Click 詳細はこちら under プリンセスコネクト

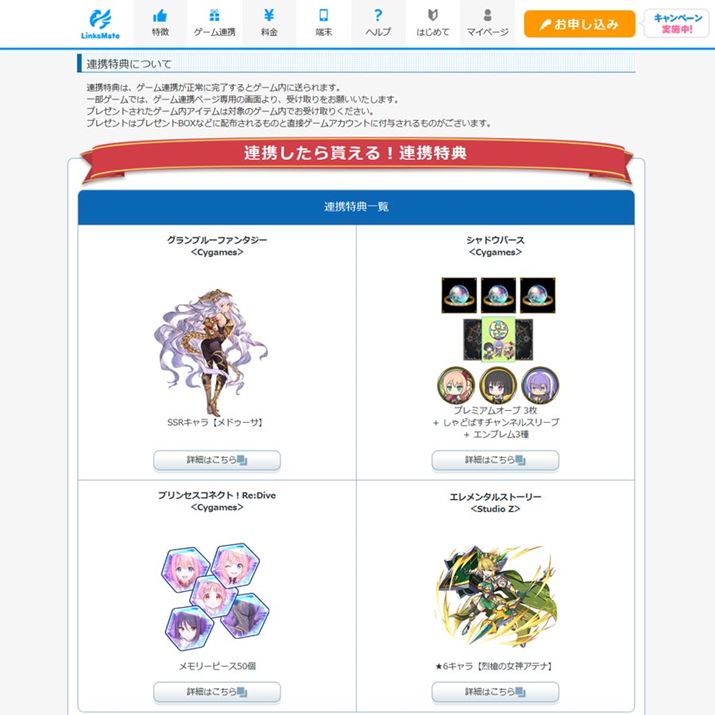(217, 692)
